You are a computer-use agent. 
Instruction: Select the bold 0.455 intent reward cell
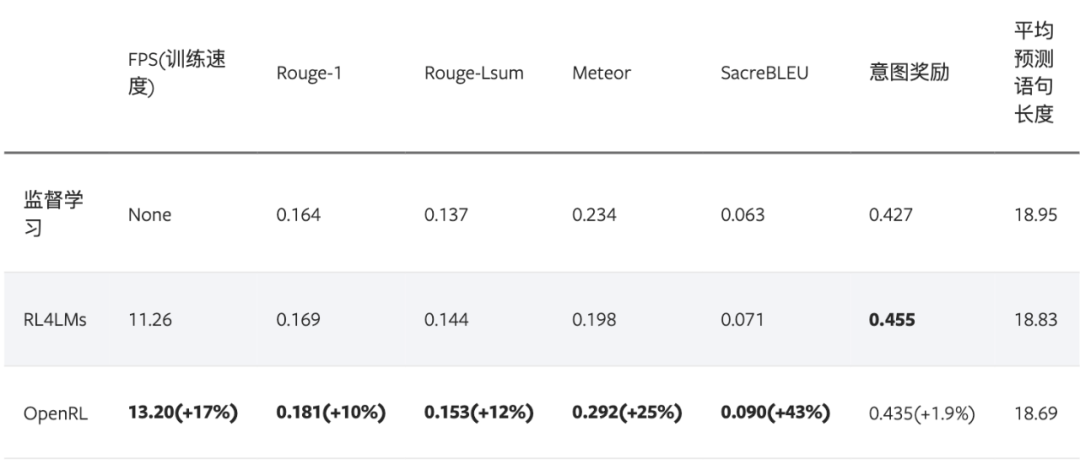point(892,320)
